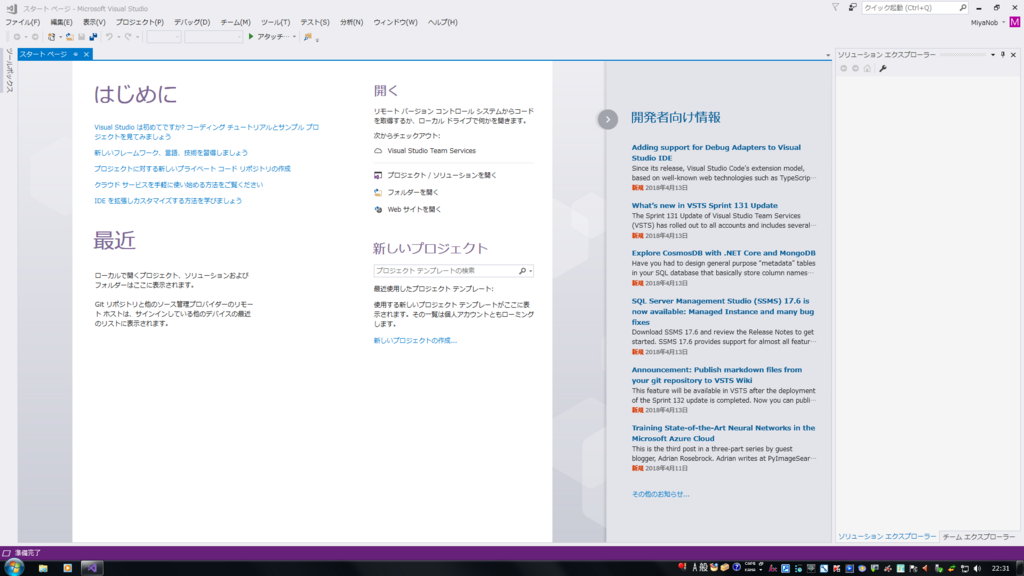Open the 新しいプロジェクトの作成 link
This screenshot has height=576, width=1024.
click(x=415, y=341)
